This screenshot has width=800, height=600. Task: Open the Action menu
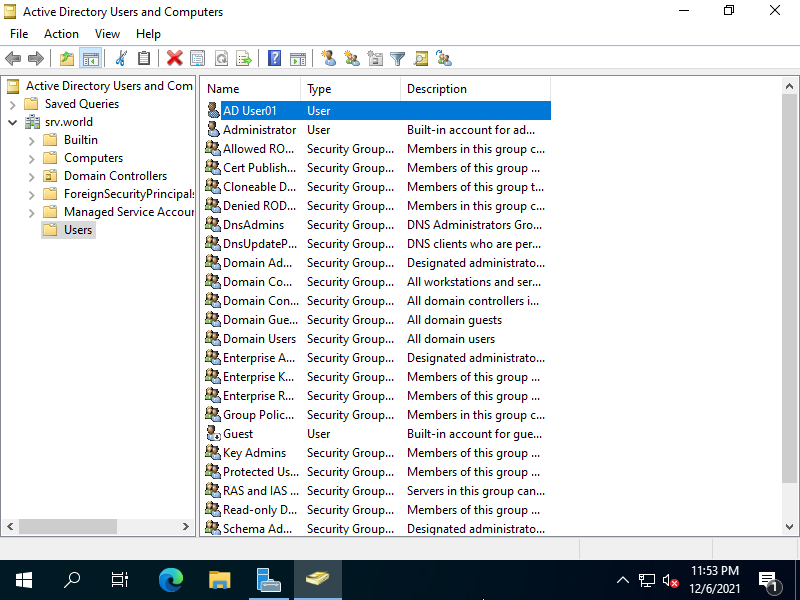61,33
